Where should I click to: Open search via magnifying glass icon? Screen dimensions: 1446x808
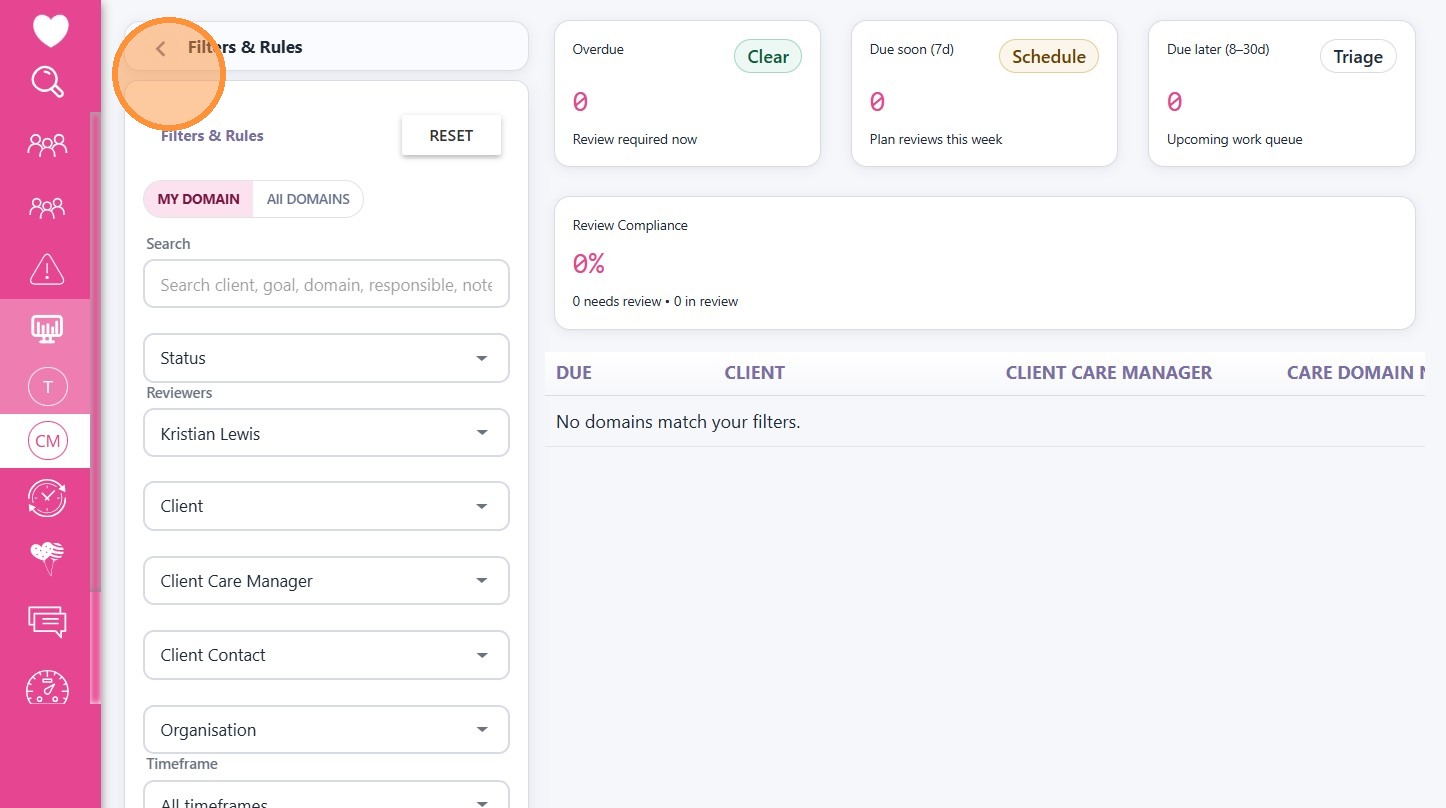(48, 82)
